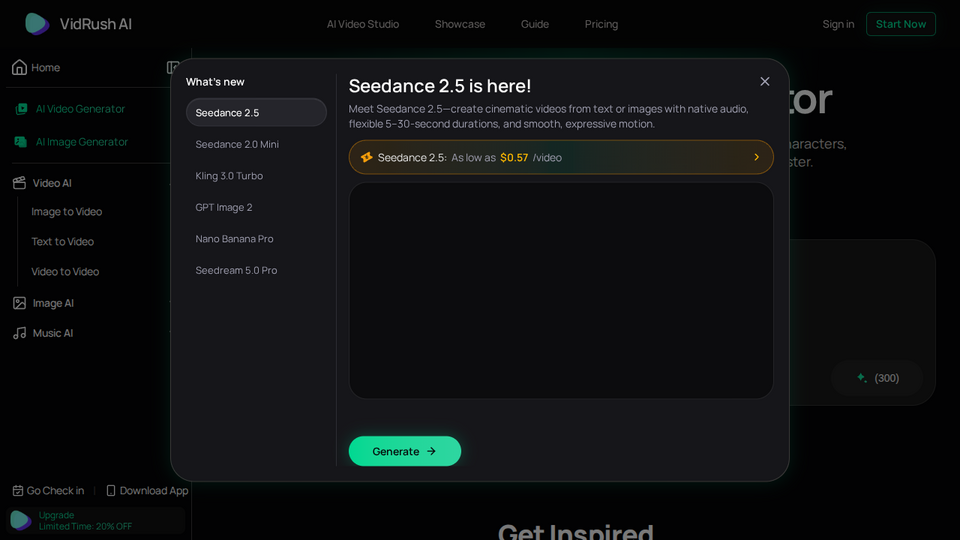Click the Download App phone icon
The width and height of the screenshot is (960, 540).
point(111,490)
